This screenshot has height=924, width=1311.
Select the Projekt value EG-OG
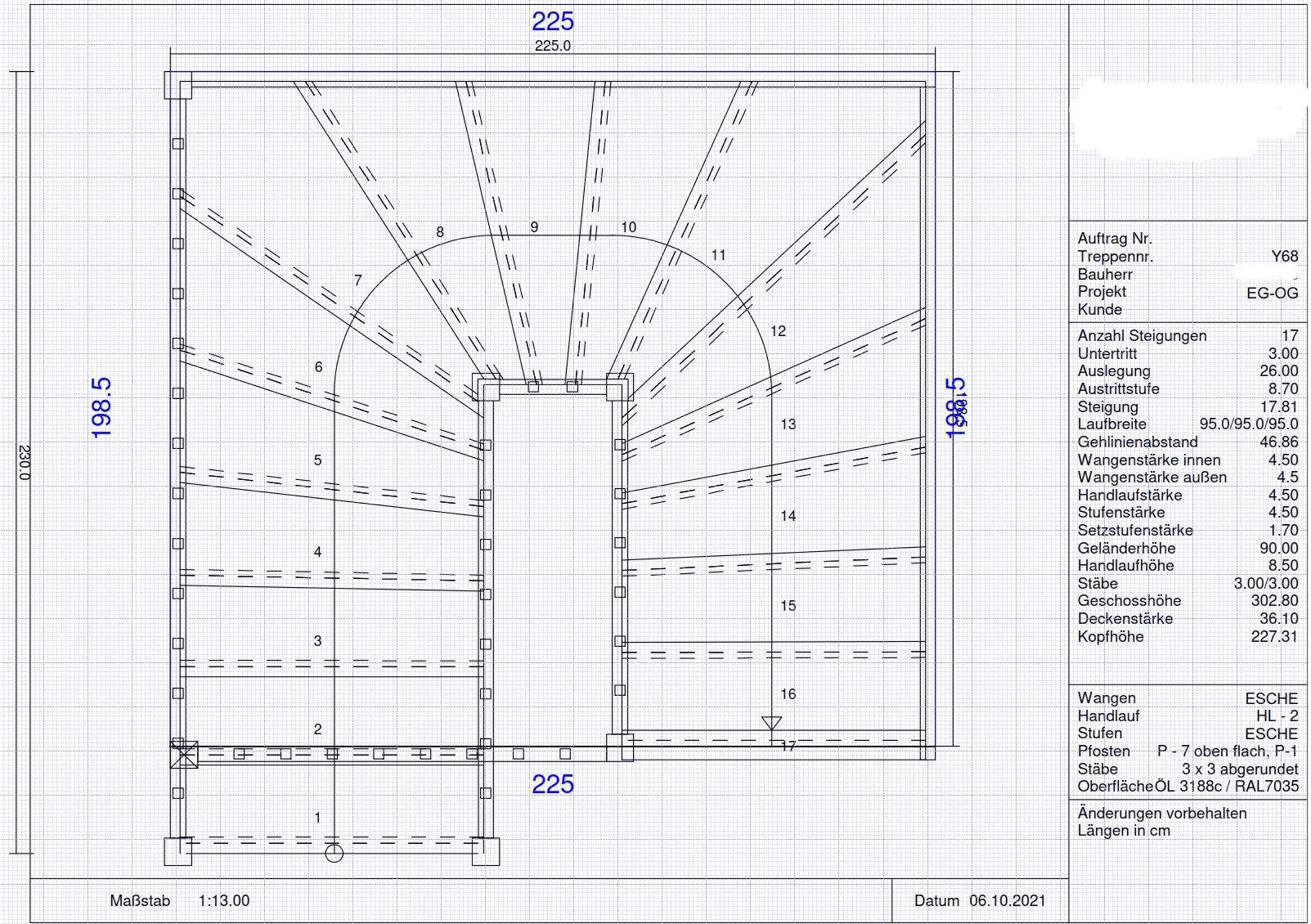pyautogui.click(x=1272, y=293)
